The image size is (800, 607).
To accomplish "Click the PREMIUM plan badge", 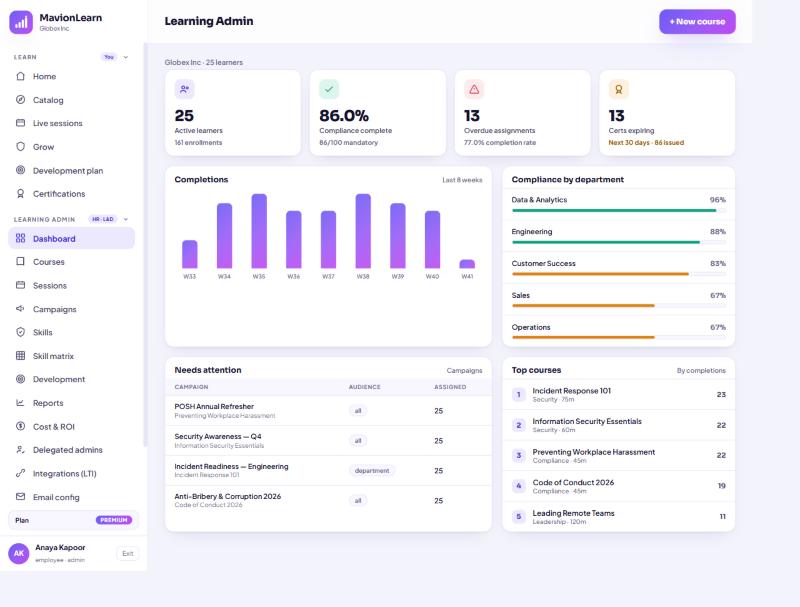I will [x=114, y=520].
